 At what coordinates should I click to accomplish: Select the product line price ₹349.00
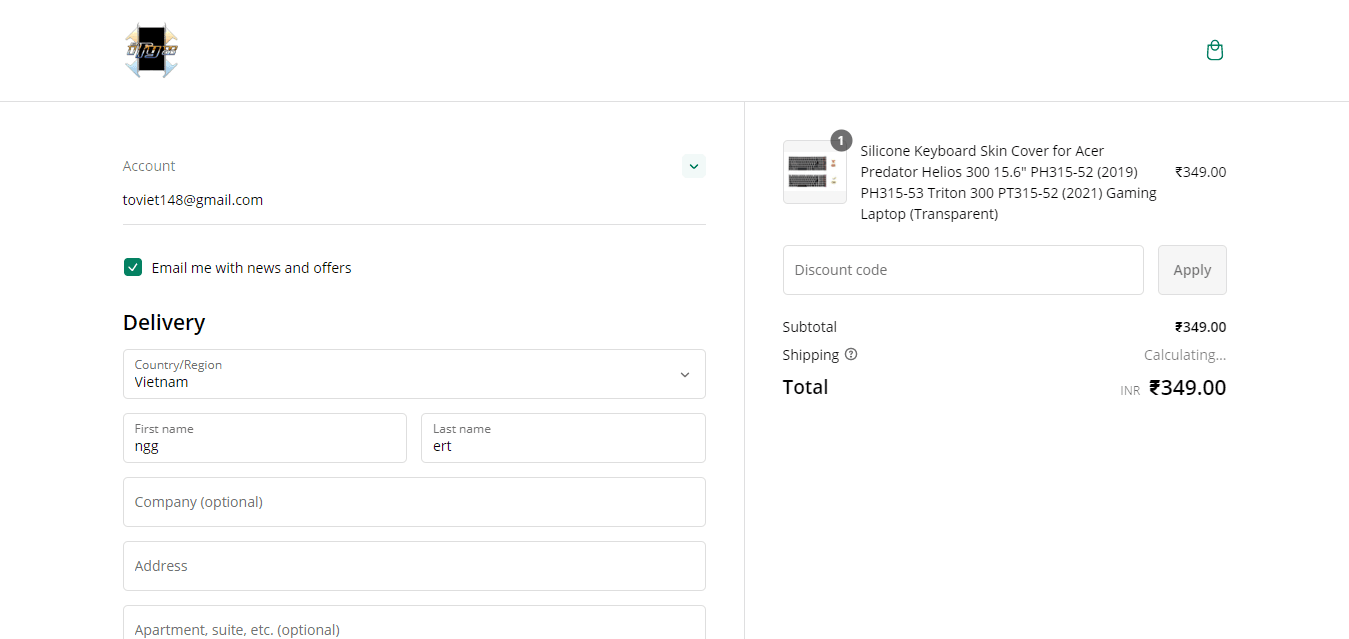pyautogui.click(x=1200, y=172)
